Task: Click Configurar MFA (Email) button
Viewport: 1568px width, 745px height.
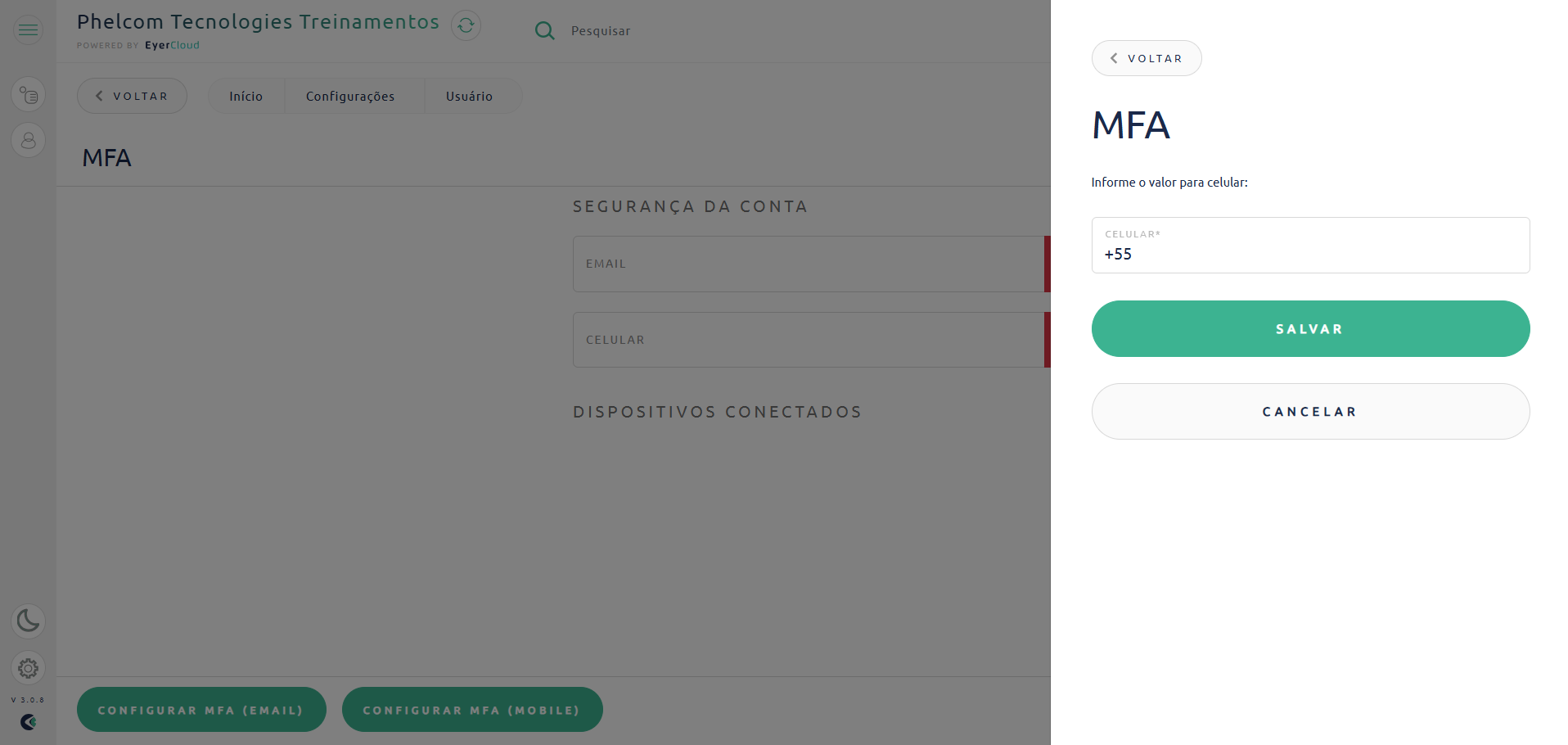Action: coord(201,710)
